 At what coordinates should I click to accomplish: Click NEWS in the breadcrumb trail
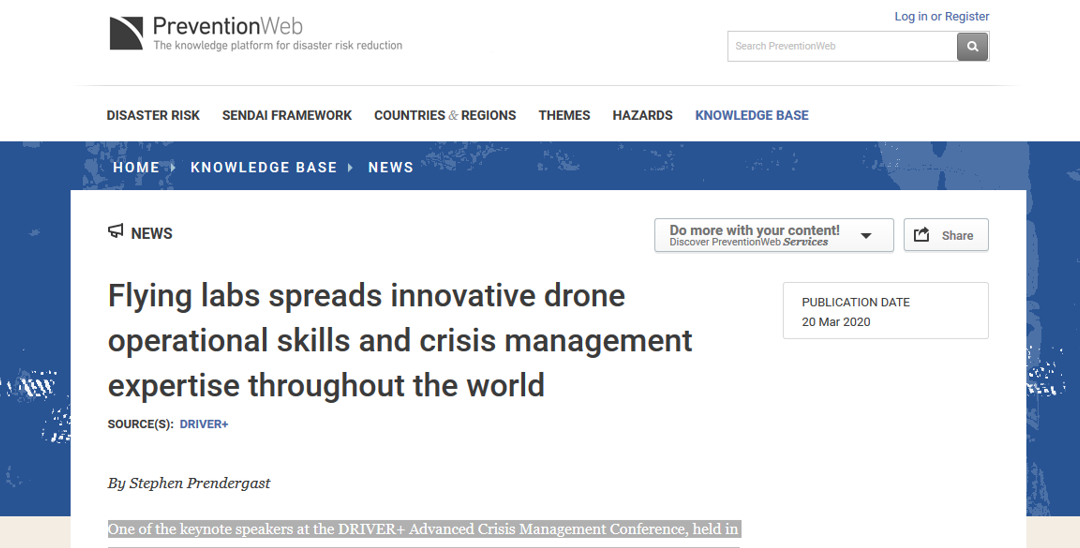click(390, 167)
